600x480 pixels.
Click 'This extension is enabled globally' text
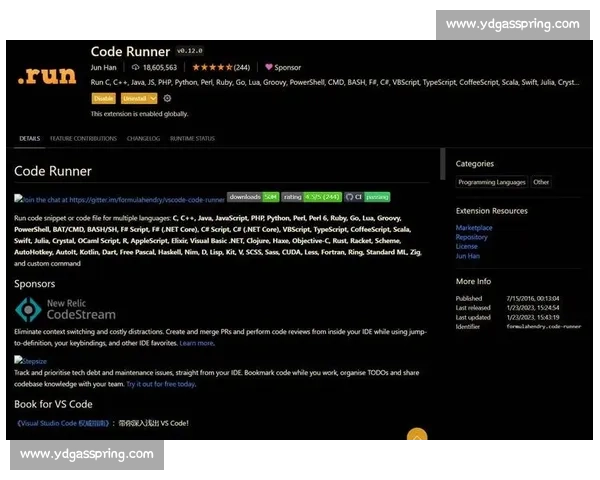point(139,114)
